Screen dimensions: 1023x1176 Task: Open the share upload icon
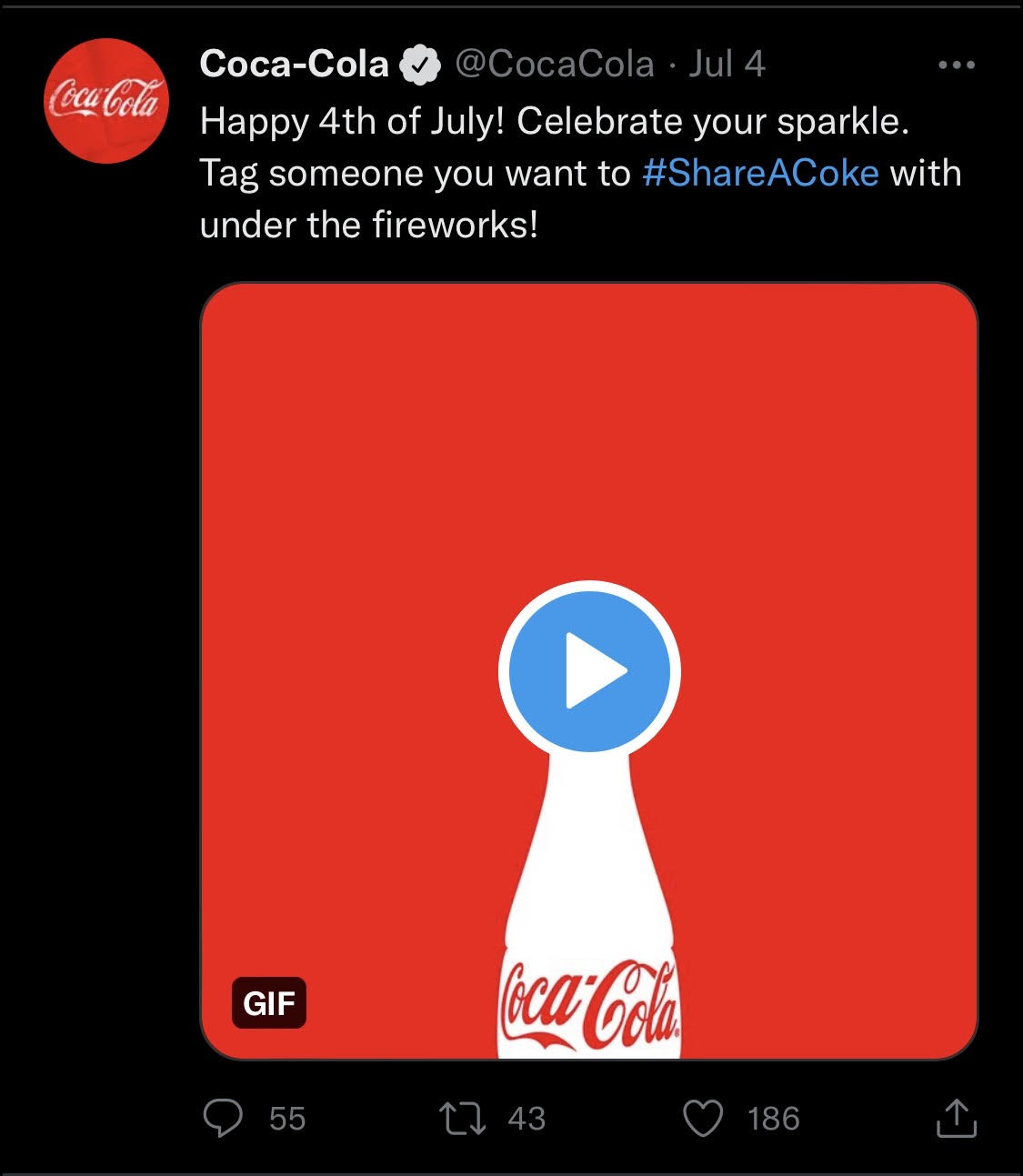click(957, 1119)
